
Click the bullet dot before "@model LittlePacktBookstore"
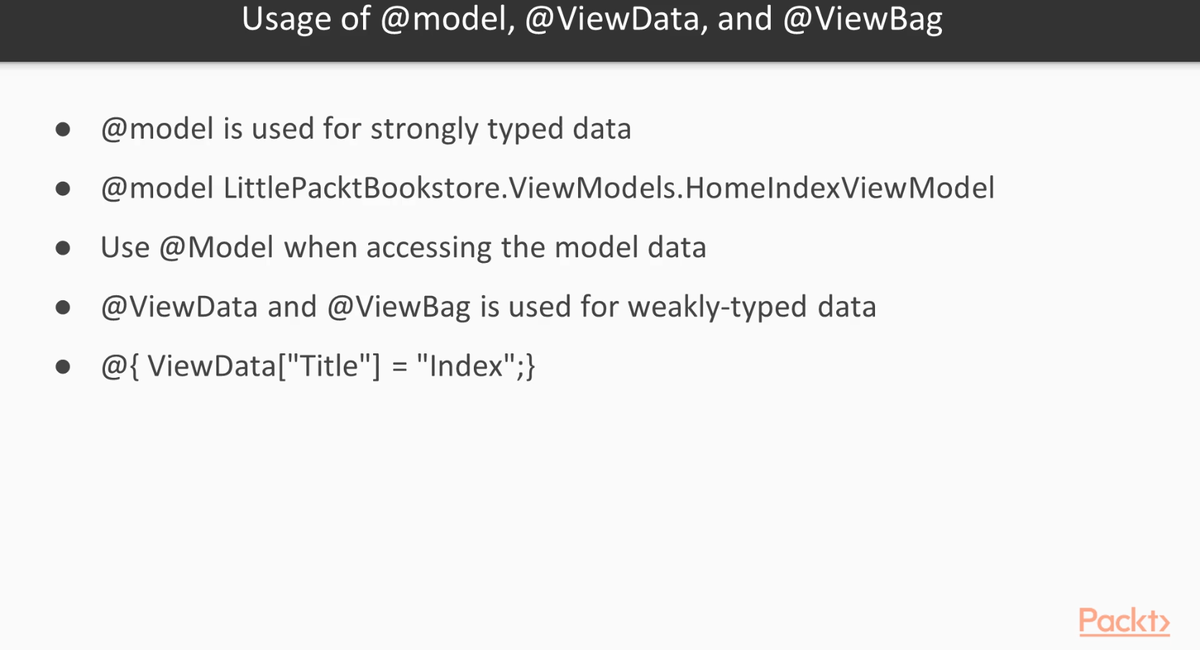(63, 189)
